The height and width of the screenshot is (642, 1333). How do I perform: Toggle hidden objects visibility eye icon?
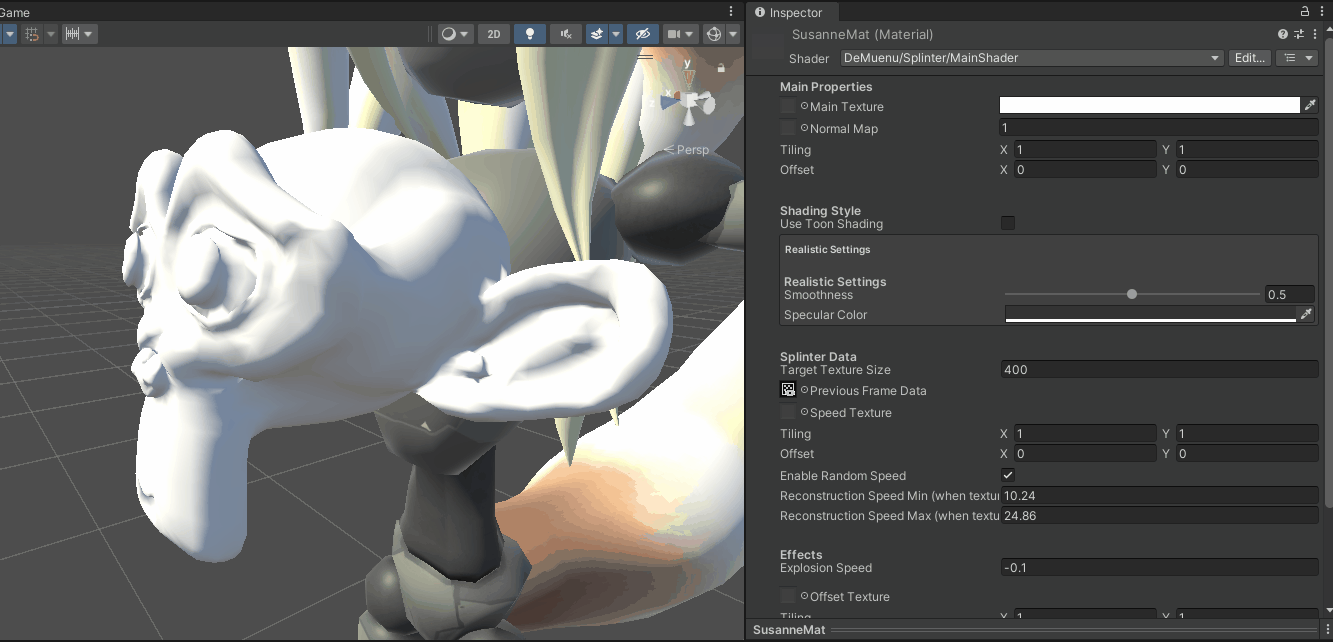click(x=643, y=34)
